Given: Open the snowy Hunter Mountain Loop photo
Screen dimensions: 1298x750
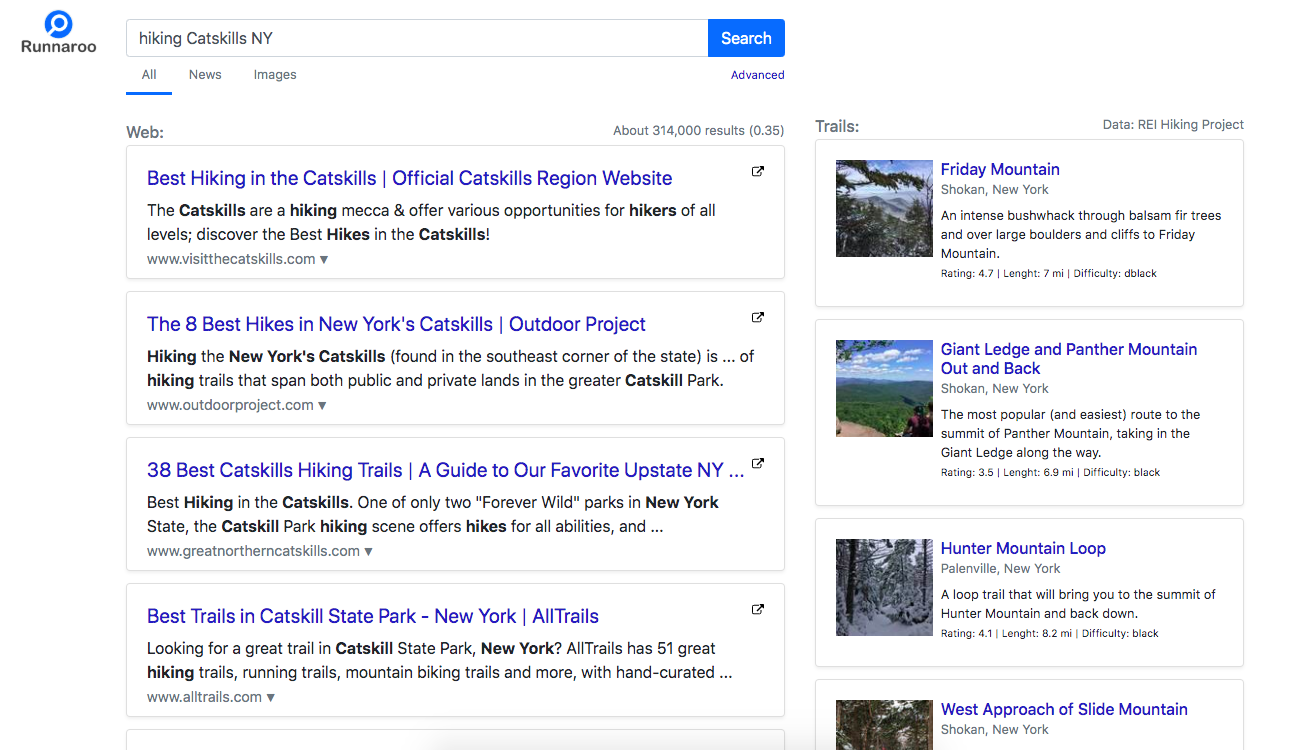Looking at the screenshot, I should click(x=884, y=587).
